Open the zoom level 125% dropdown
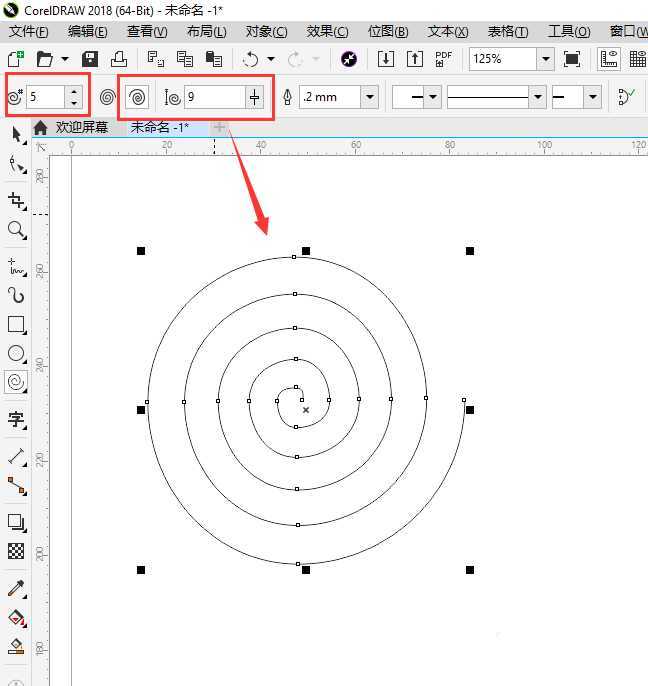Image resolution: width=648 pixels, height=686 pixels. pyautogui.click(x=545, y=59)
